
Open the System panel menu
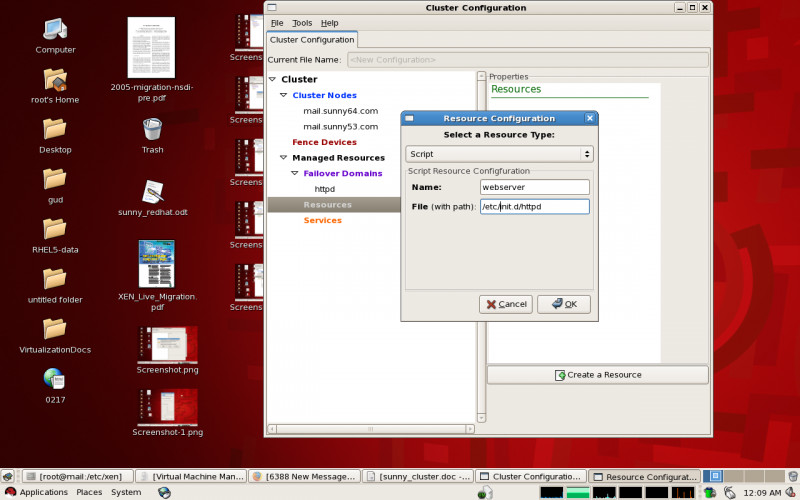pos(126,492)
